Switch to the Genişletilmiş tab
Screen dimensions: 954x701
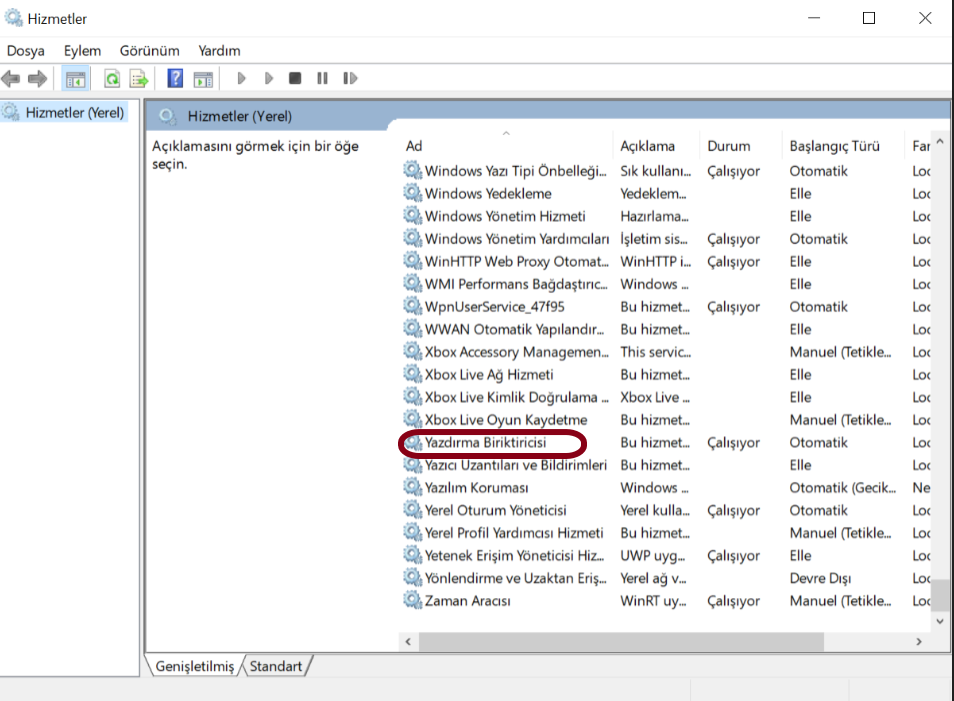(196, 665)
